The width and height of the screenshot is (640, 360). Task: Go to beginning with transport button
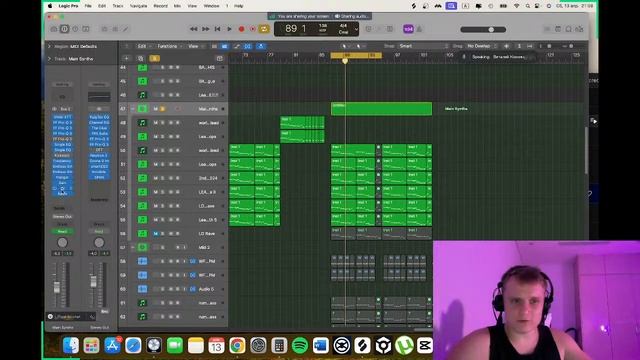218,29
